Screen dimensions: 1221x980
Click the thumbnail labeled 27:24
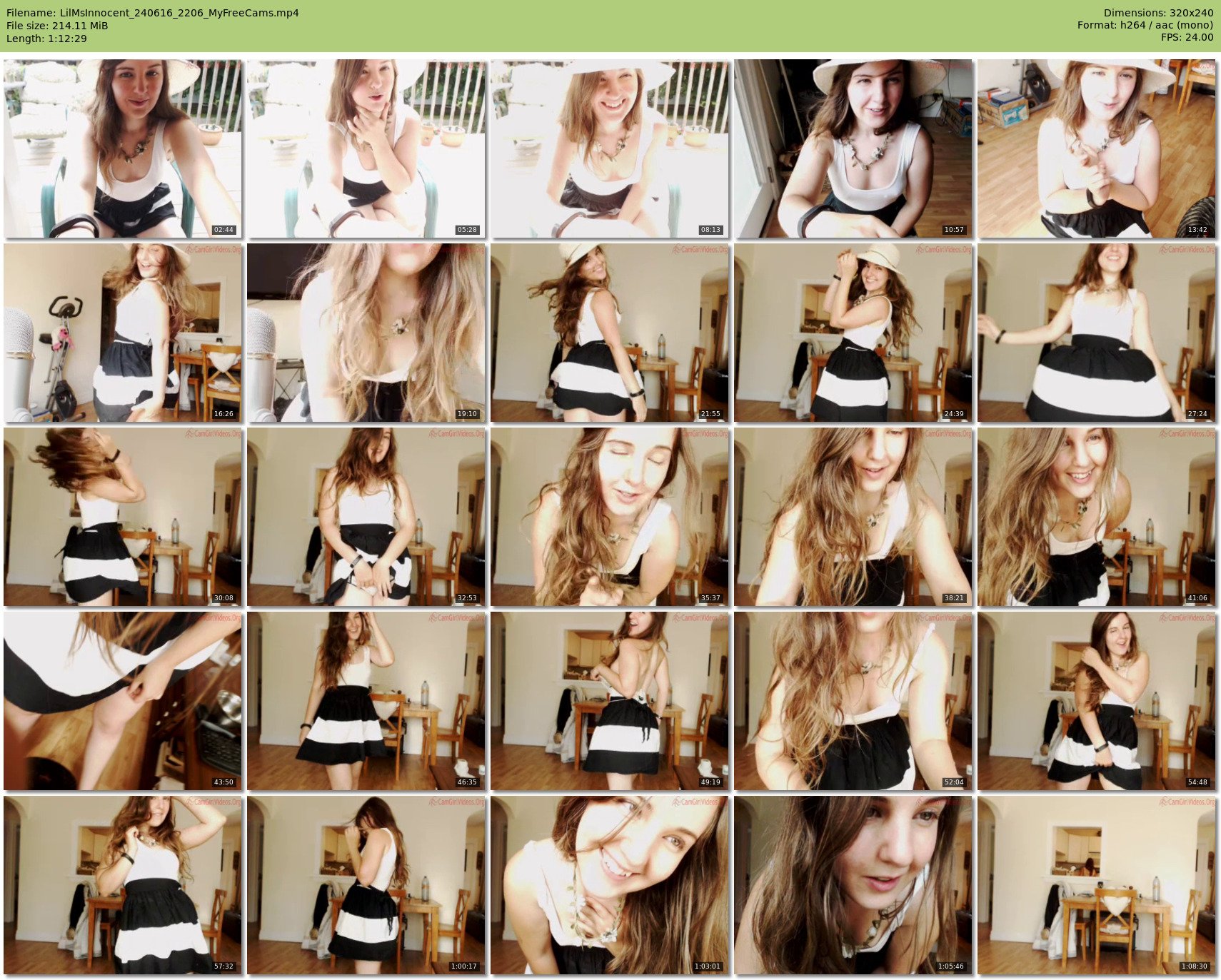(x=1097, y=333)
